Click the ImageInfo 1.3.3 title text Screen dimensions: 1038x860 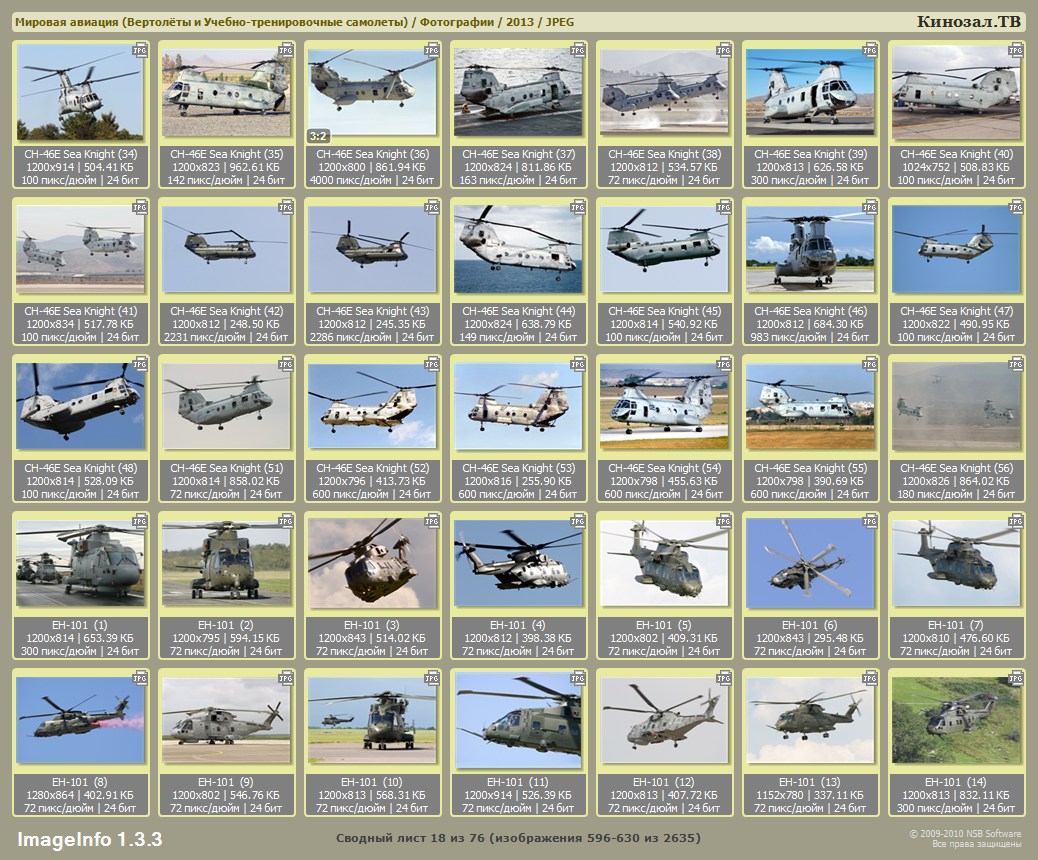(90, 838)
